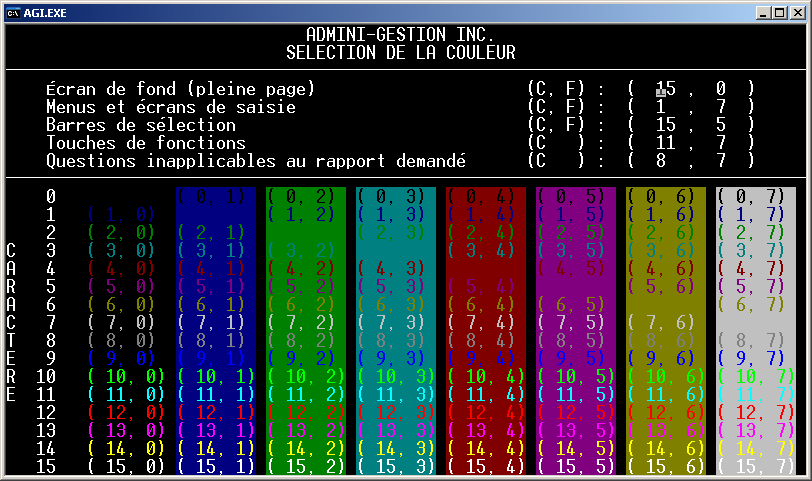Image resolution: width=812 pixels, height=481 pixels.
Task: Click Questions inapplicables character value 8
Action: pos(661,161)
